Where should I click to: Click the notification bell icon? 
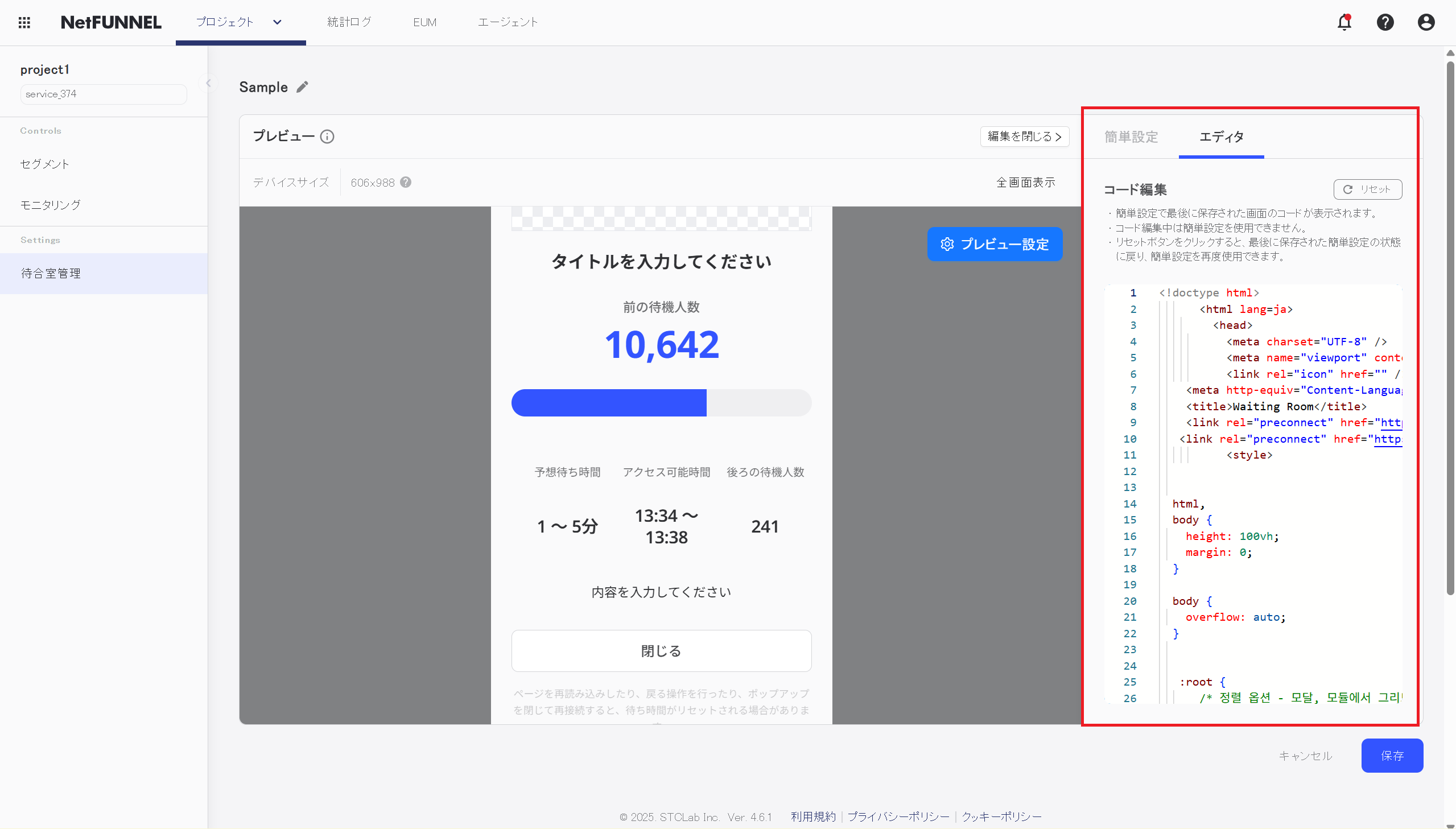pos(1344,22)
